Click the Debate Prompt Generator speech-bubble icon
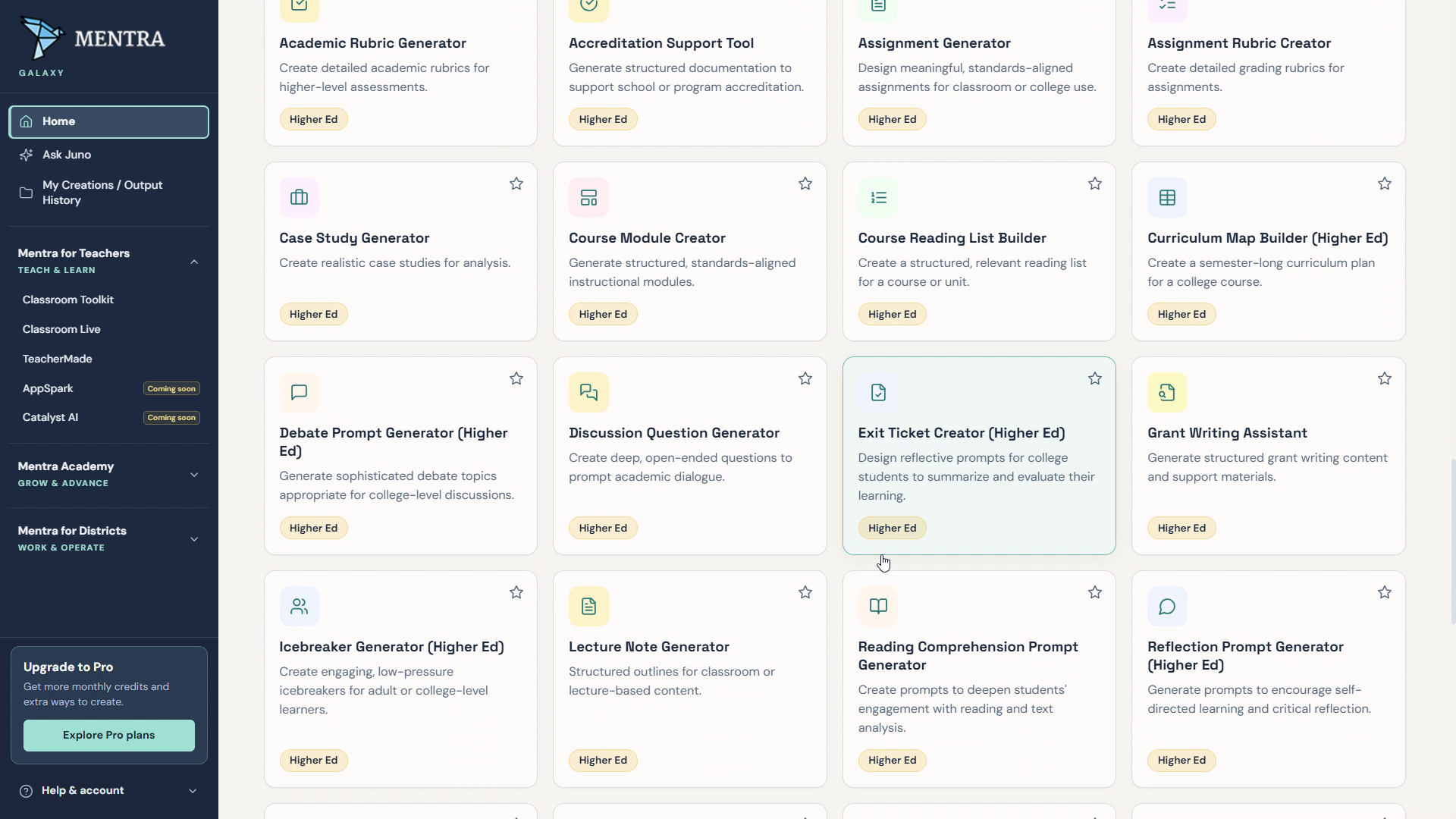 [x=299, y=392]
